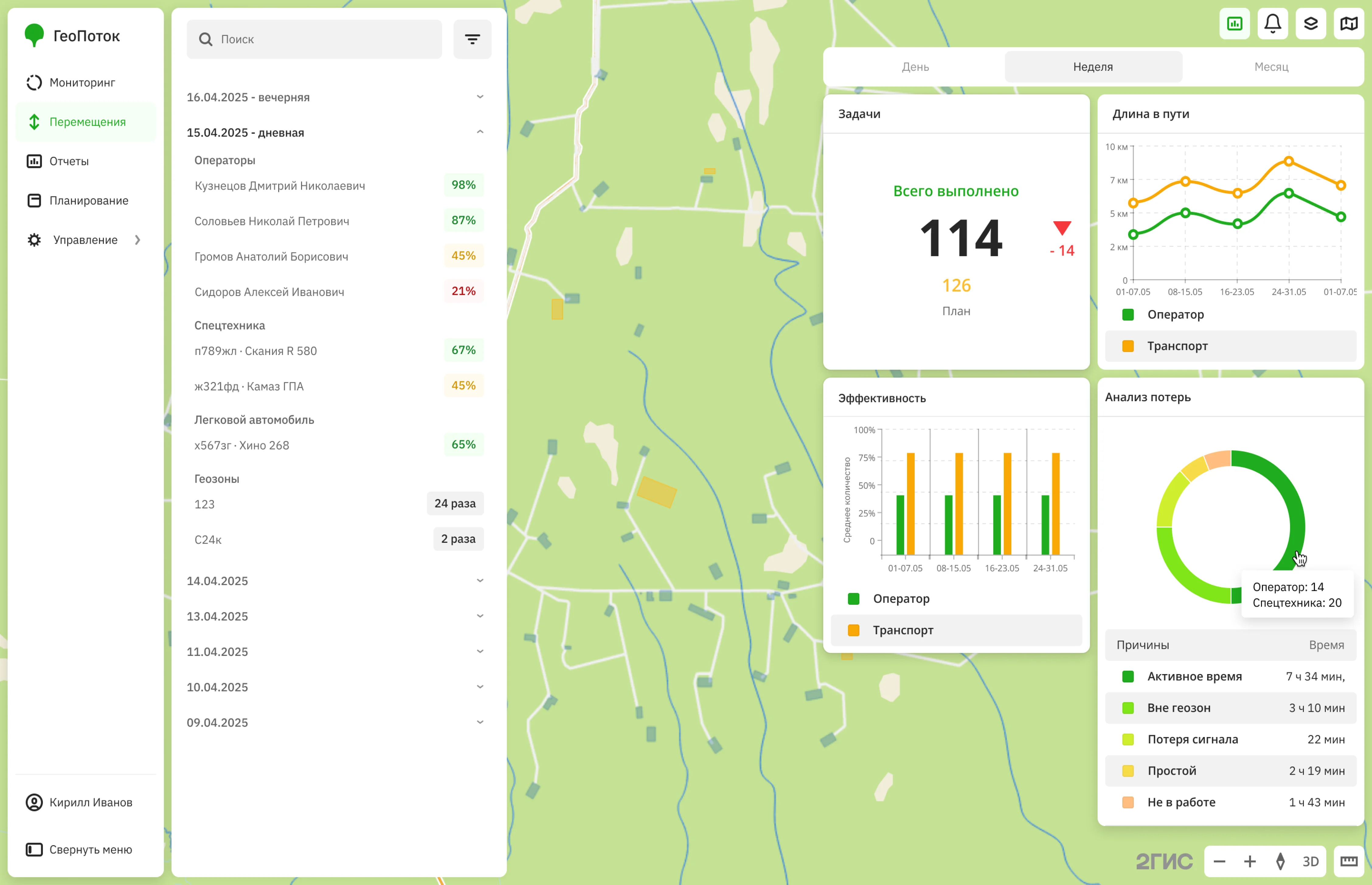
Task: Click the ruler measurement tool
Action: (x=1348, y=861)
